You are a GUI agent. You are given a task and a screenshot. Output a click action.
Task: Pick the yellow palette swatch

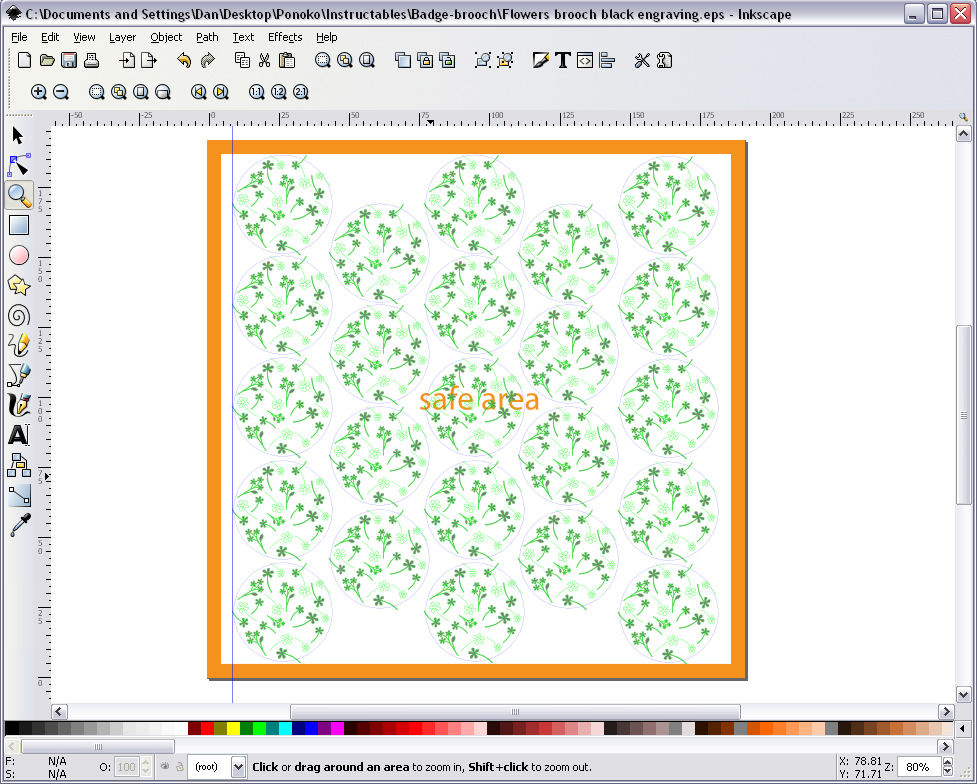233,728
